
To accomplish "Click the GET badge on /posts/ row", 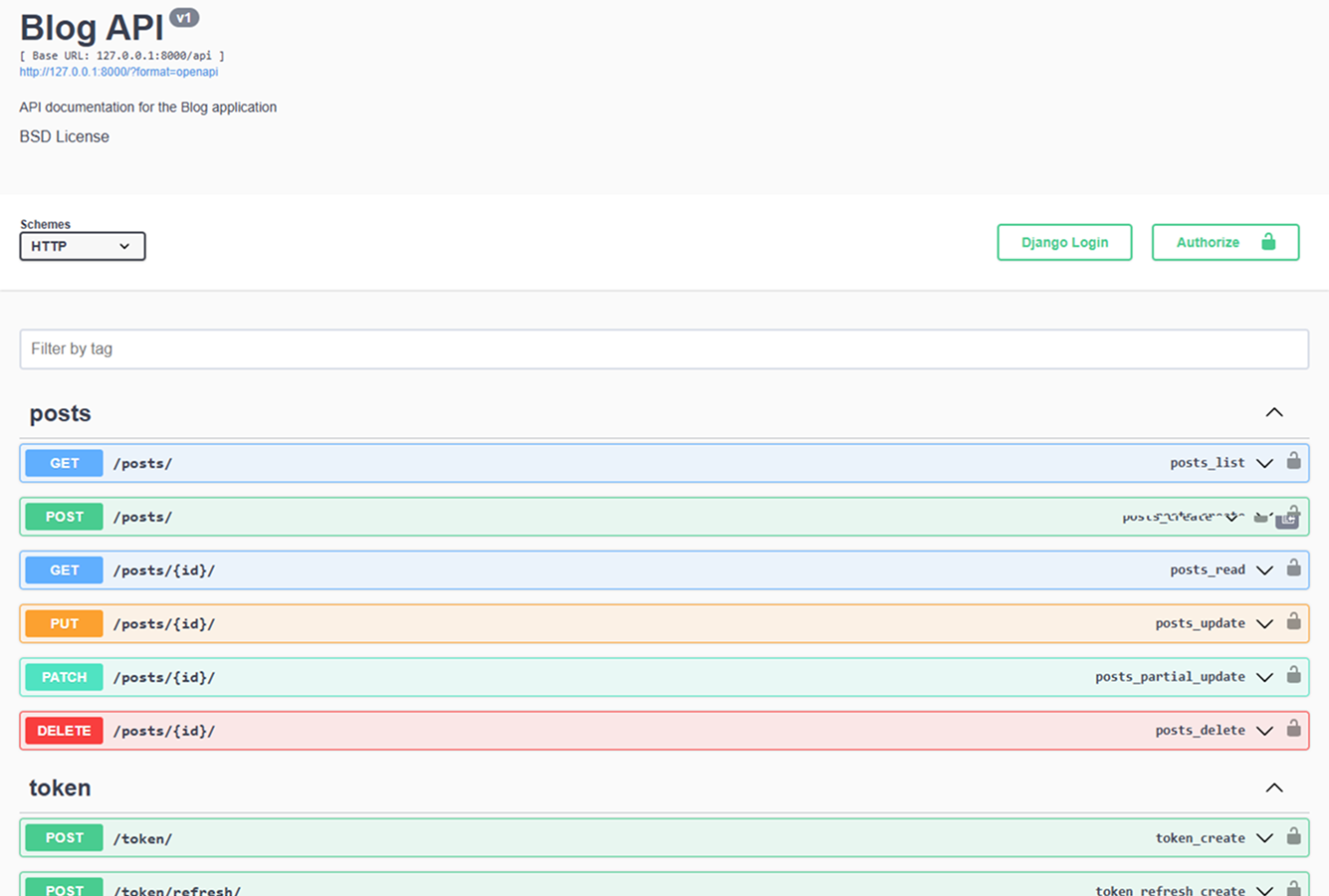I will pos(63,462).
